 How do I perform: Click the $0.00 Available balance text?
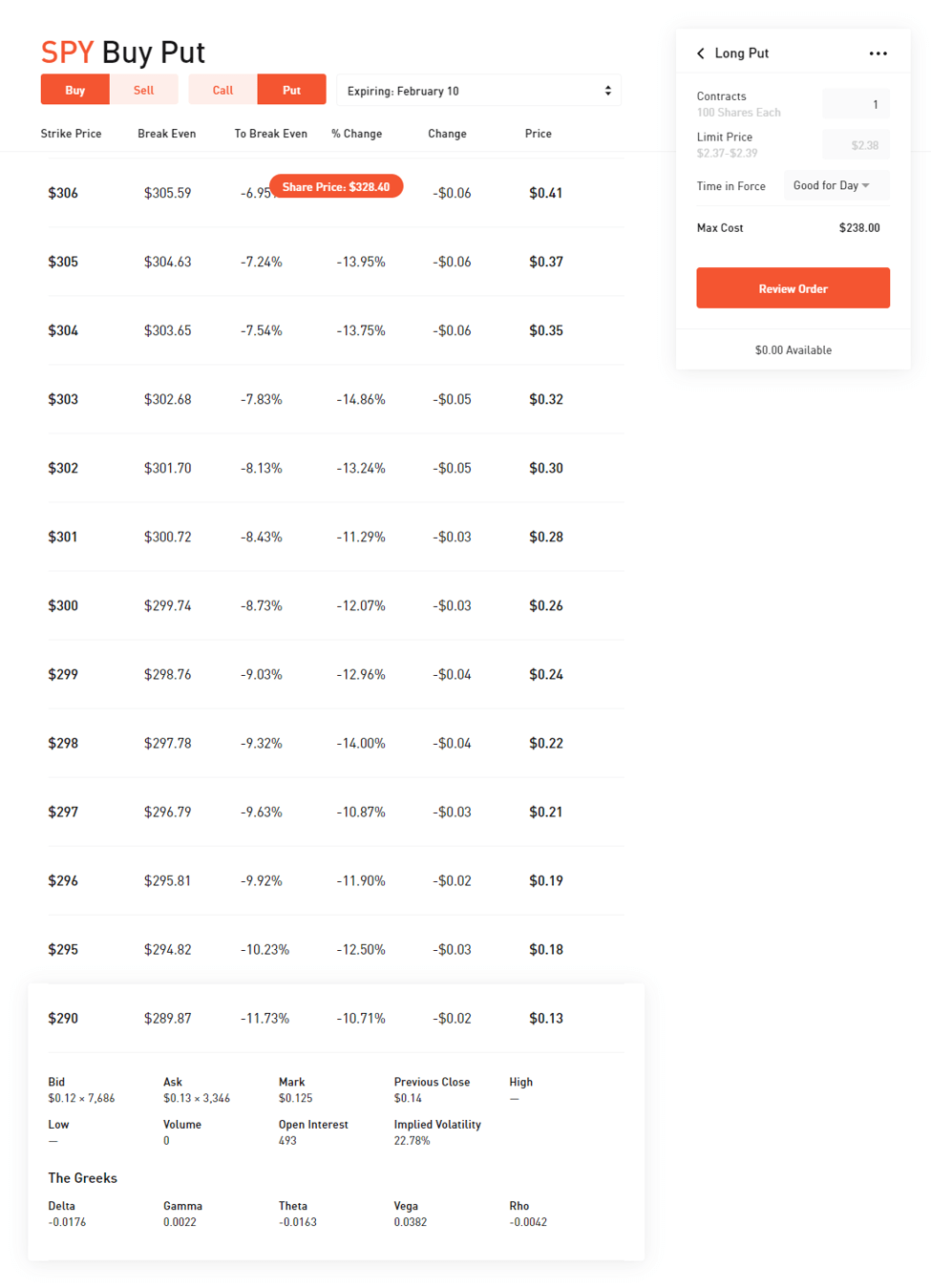[x=793, y=350]
